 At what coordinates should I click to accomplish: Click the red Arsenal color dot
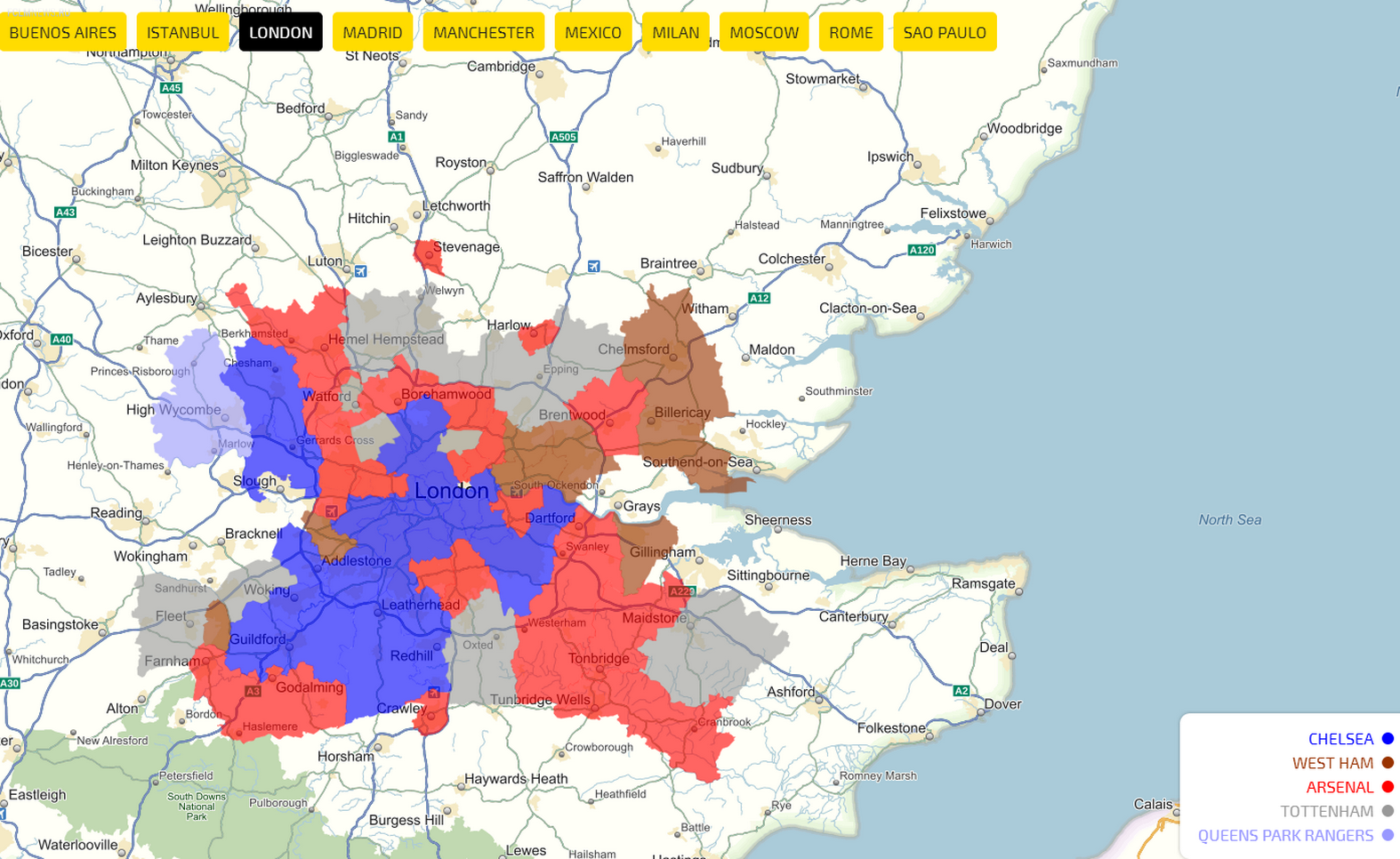(1388, 787)
